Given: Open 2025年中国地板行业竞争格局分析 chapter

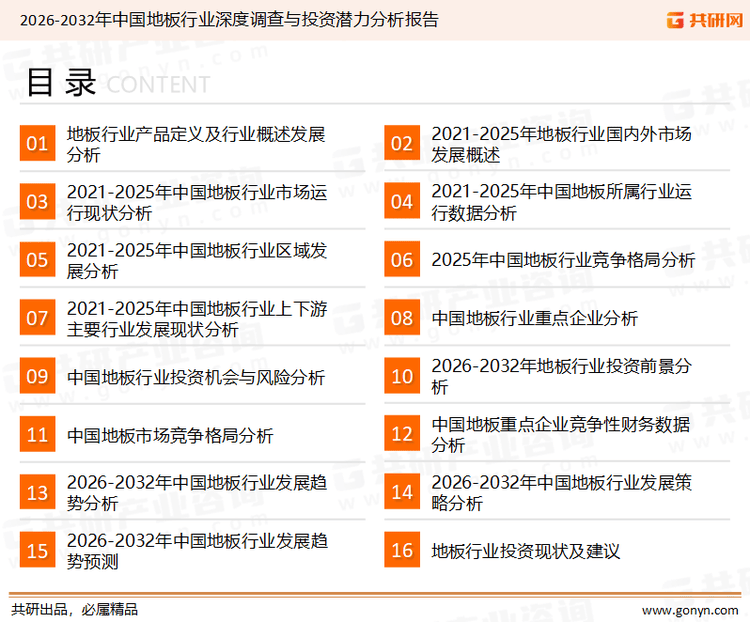Looking at the screenshot, I should click(563, 260).
